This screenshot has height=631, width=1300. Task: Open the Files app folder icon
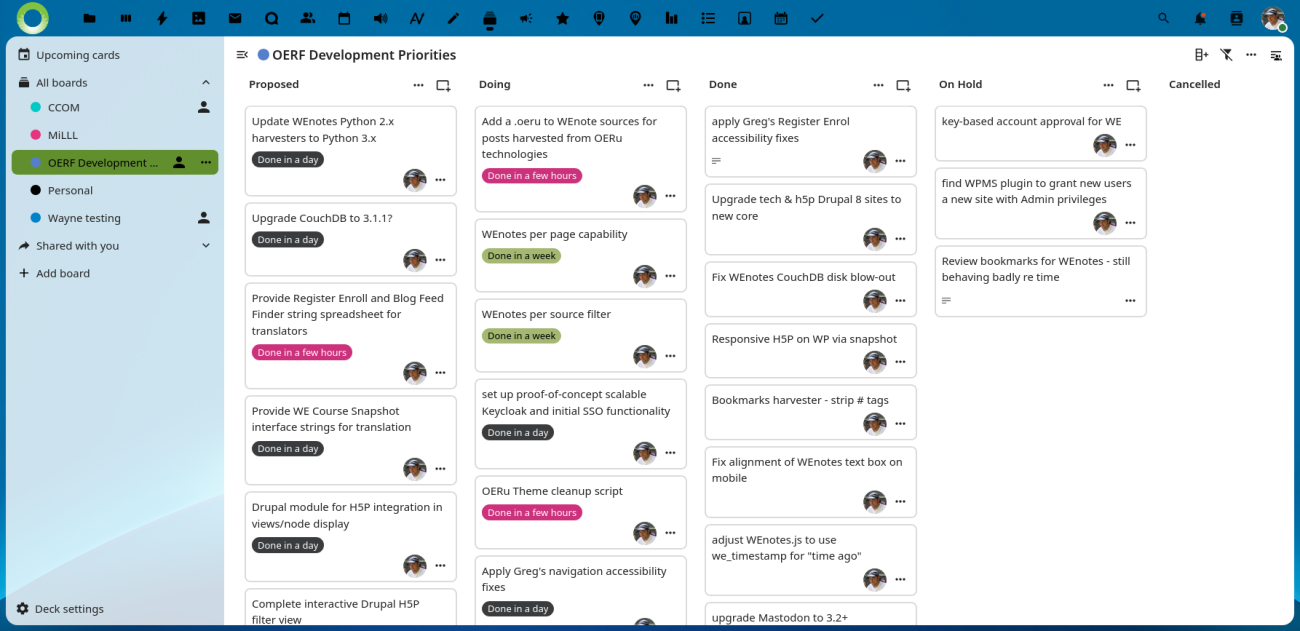[x=90, y=18]
